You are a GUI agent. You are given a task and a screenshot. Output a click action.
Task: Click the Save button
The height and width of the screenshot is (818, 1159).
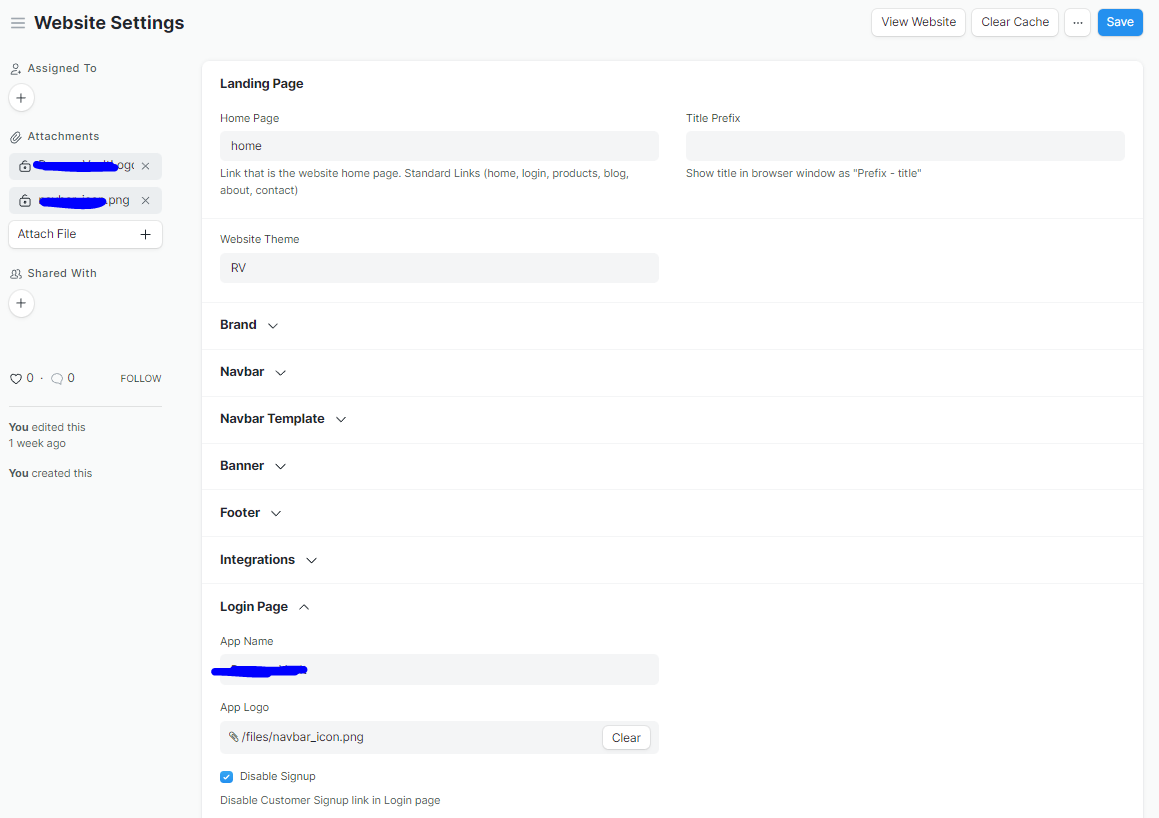pyautogui.click(x=1119, y=22)
